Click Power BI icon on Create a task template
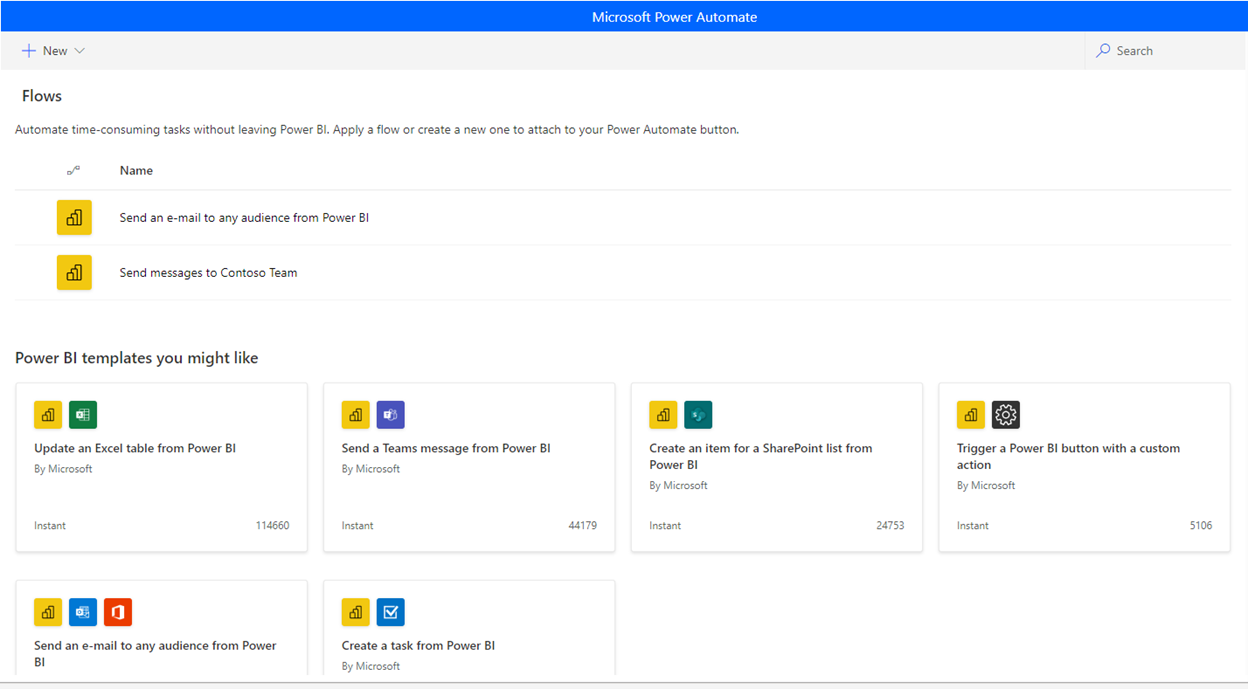The image size is (1248, 689). click(356, 612)
